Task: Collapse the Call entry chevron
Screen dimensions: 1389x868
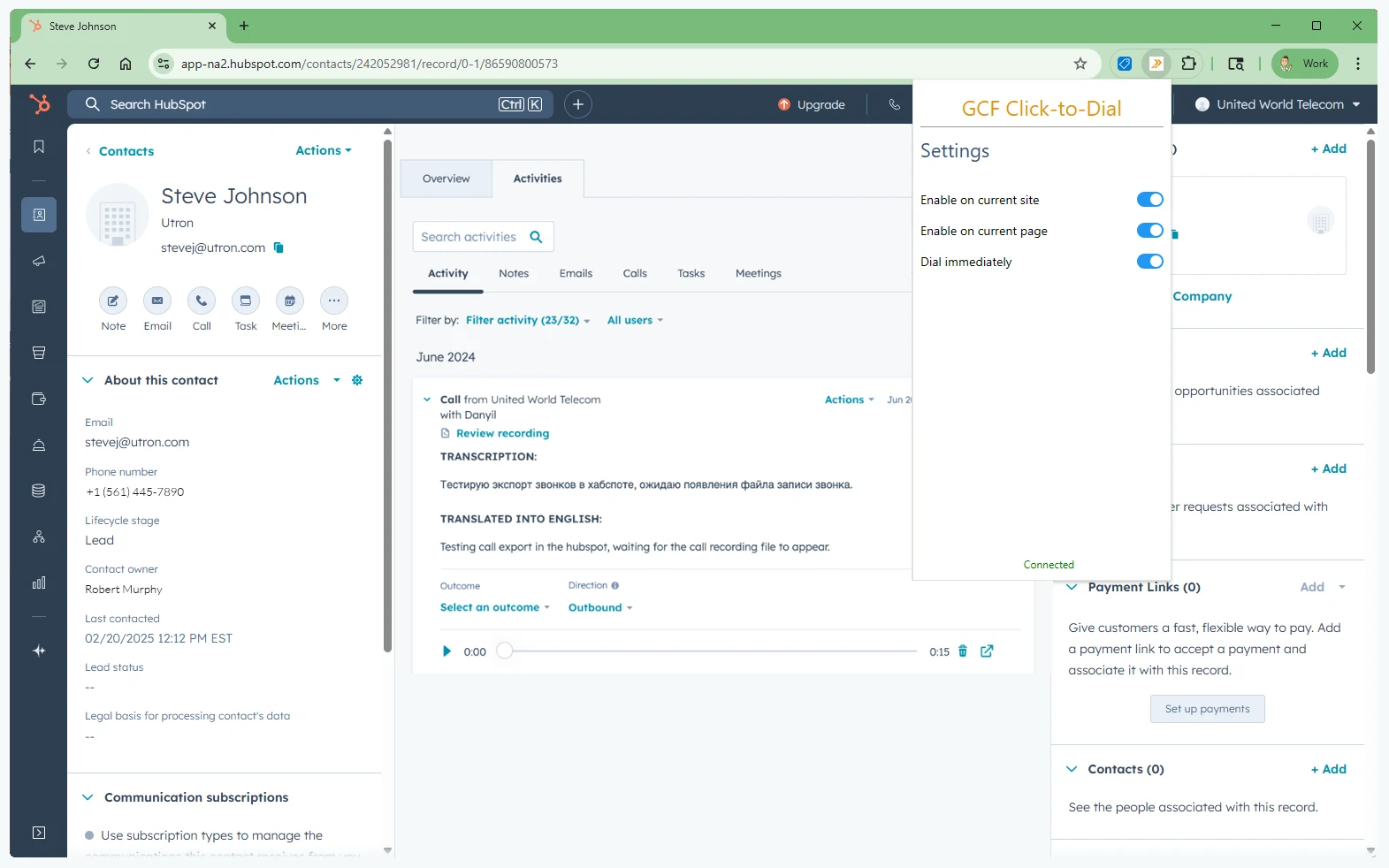Action: (x=427, y=400)
